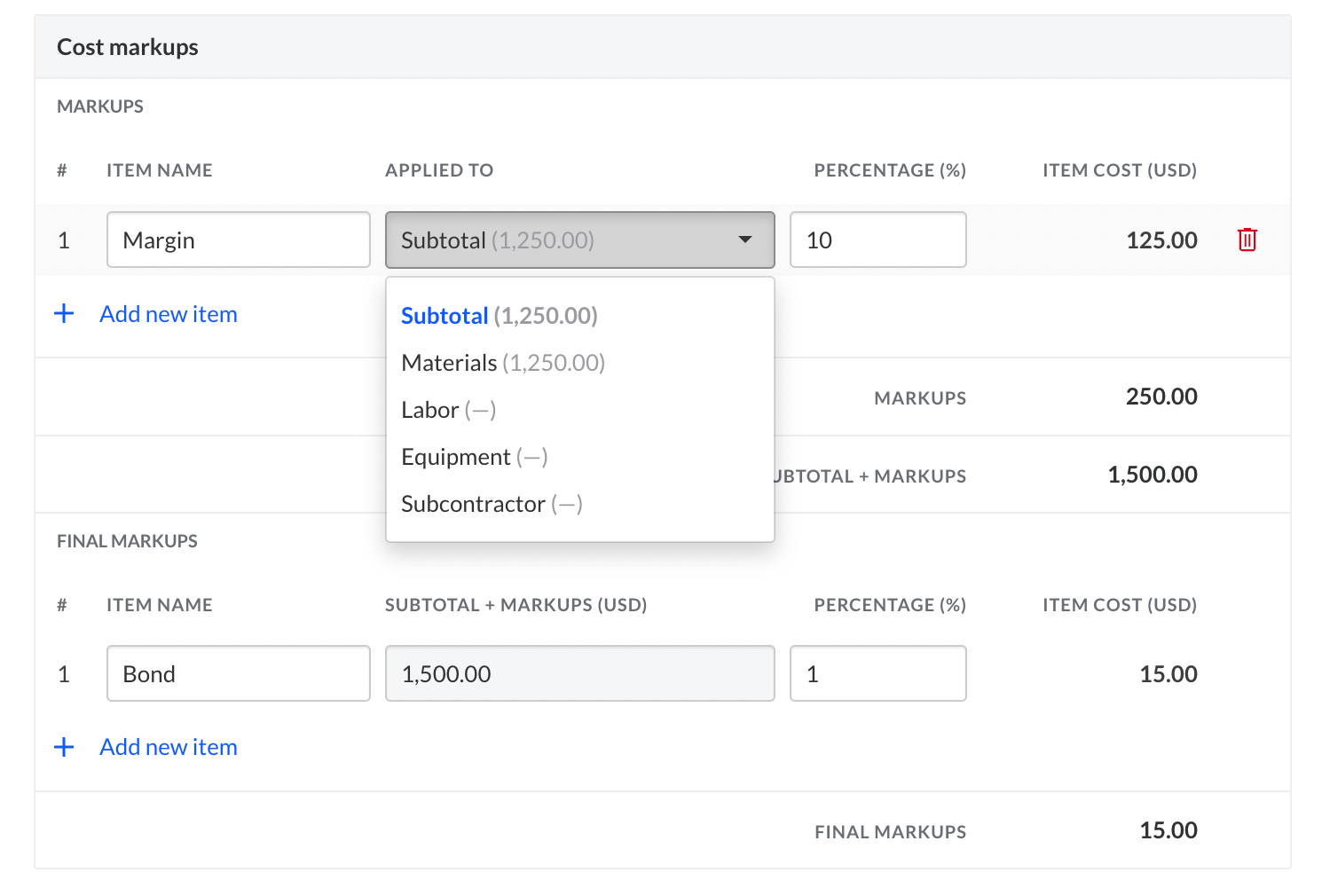Click the plus icon under Markups
Image resolution: width=1322 pixels, height=896 pixels.
pyautogui.click(x=64, y=314)
